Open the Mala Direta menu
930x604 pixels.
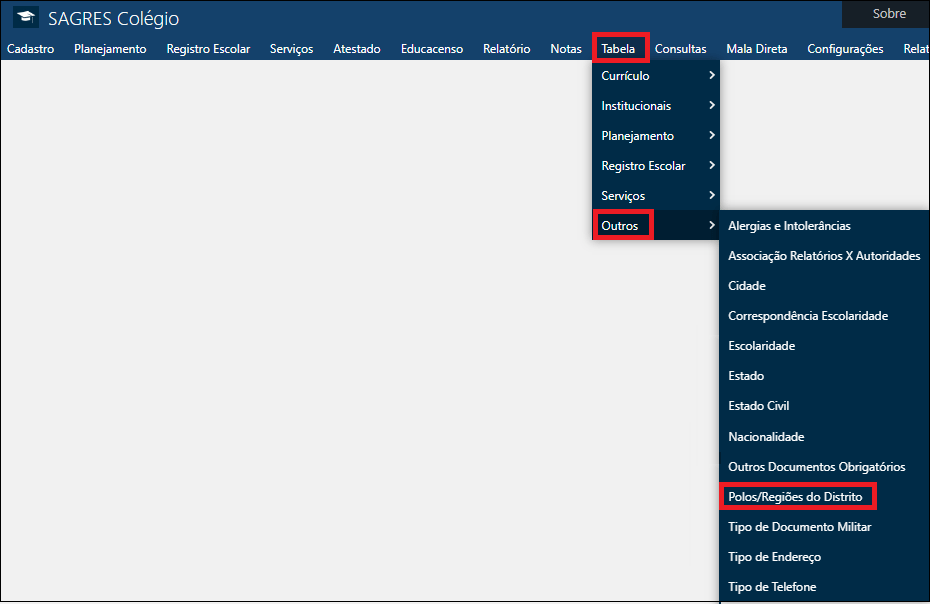coord(757,48)
